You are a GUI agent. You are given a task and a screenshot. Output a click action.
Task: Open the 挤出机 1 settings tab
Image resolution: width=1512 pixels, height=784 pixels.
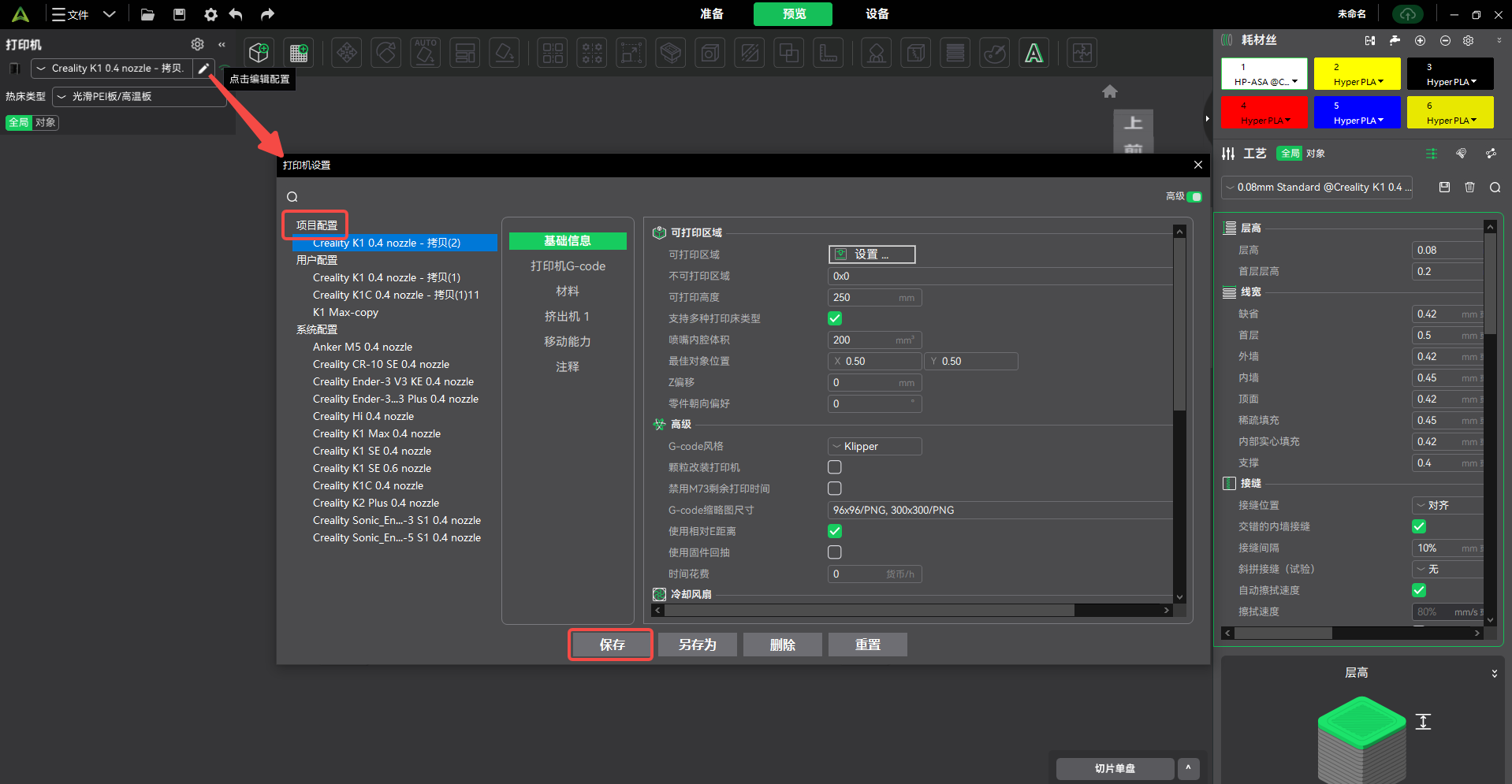[x=568, y=317]
